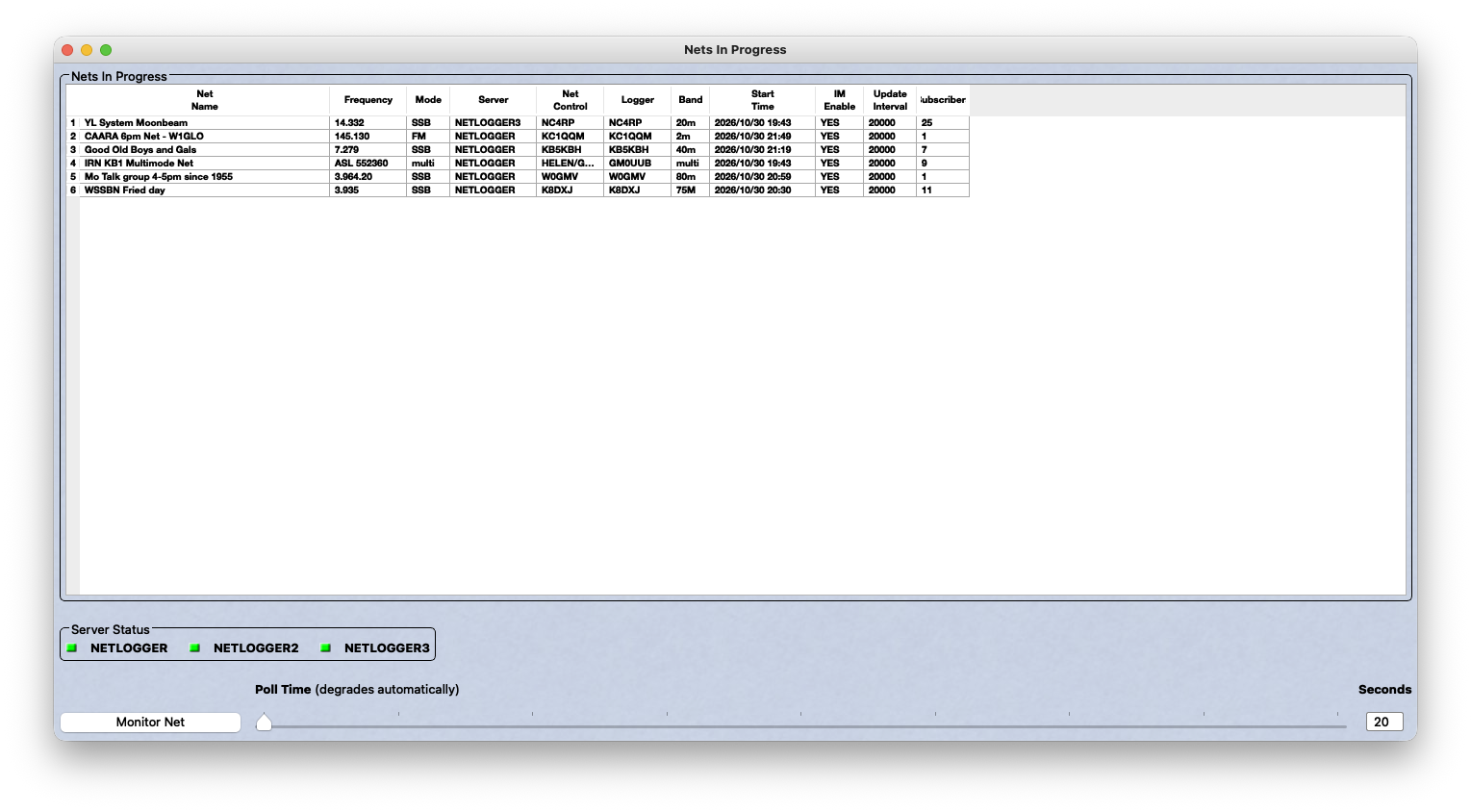The height and width of the screenshot is (812, 1471).
Task: Click the green NETLOGGER2 status indicator light
Action: [x=195, y=648]
